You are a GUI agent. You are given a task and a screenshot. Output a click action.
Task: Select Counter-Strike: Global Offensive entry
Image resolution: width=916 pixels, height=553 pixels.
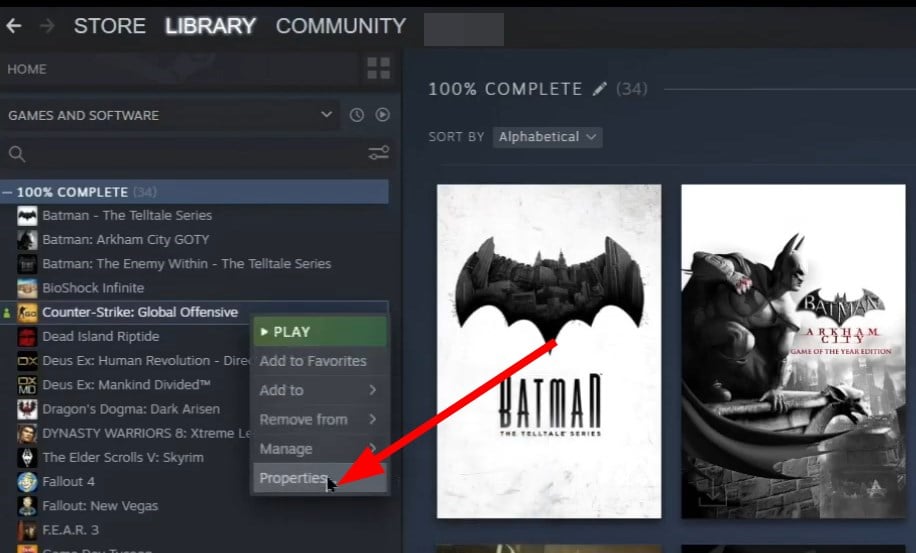[x=140, y=312]
